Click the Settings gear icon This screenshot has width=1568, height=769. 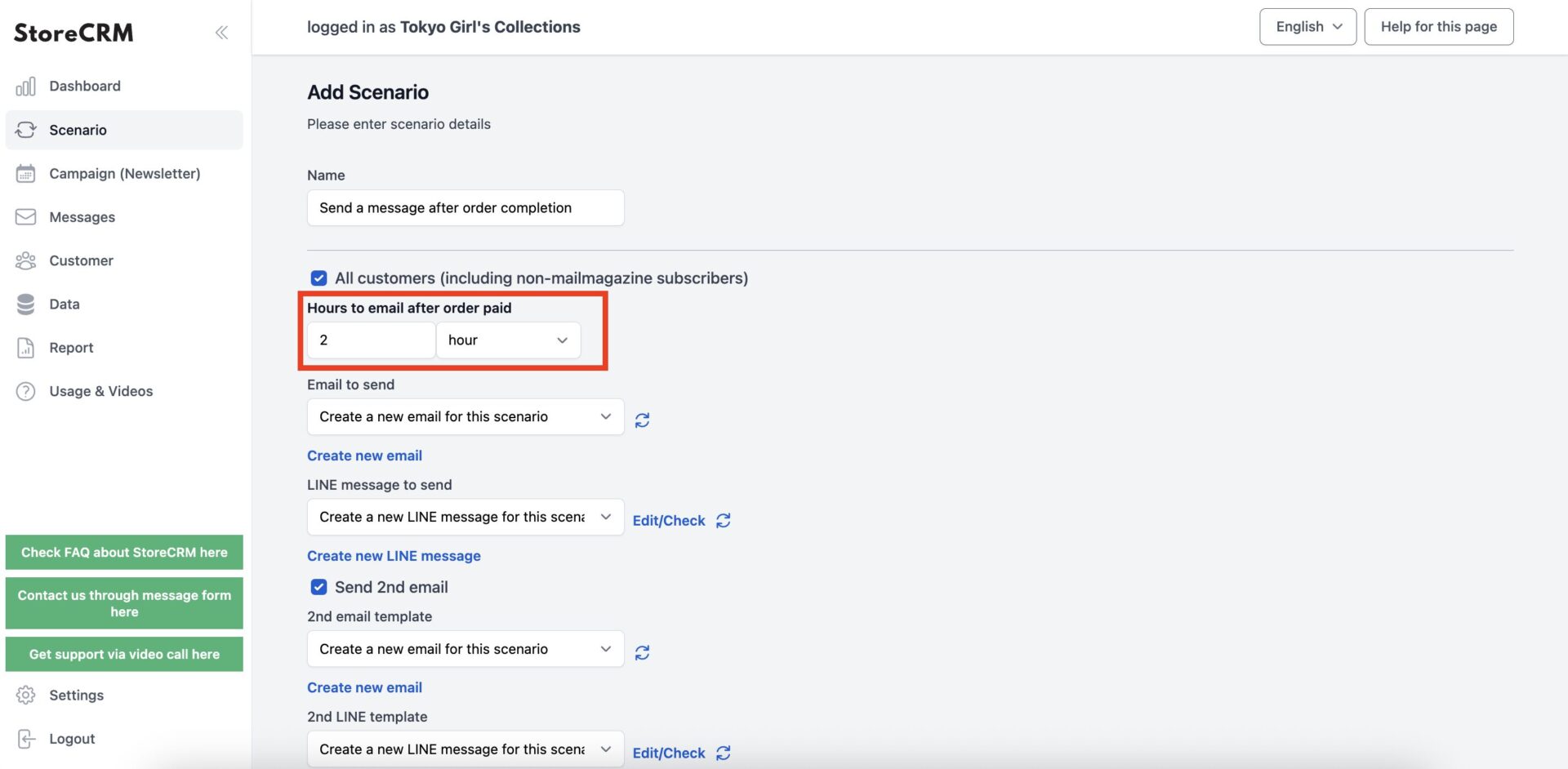(x=26, y=695)
